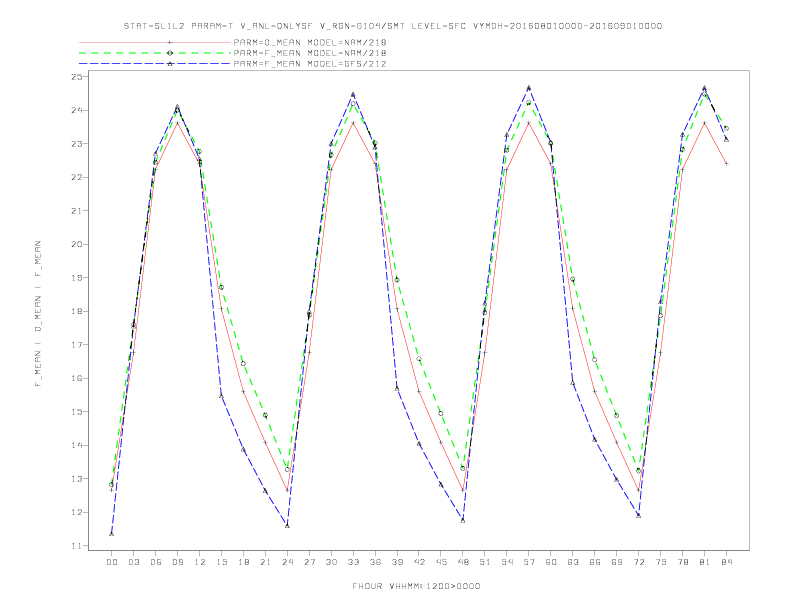Click legend entry PARM=F_MEAN MODEL=GFS/212
Image resolution: width=792 pixels, height=612 pixels.
pyautogui.click(x=310, y=64)
